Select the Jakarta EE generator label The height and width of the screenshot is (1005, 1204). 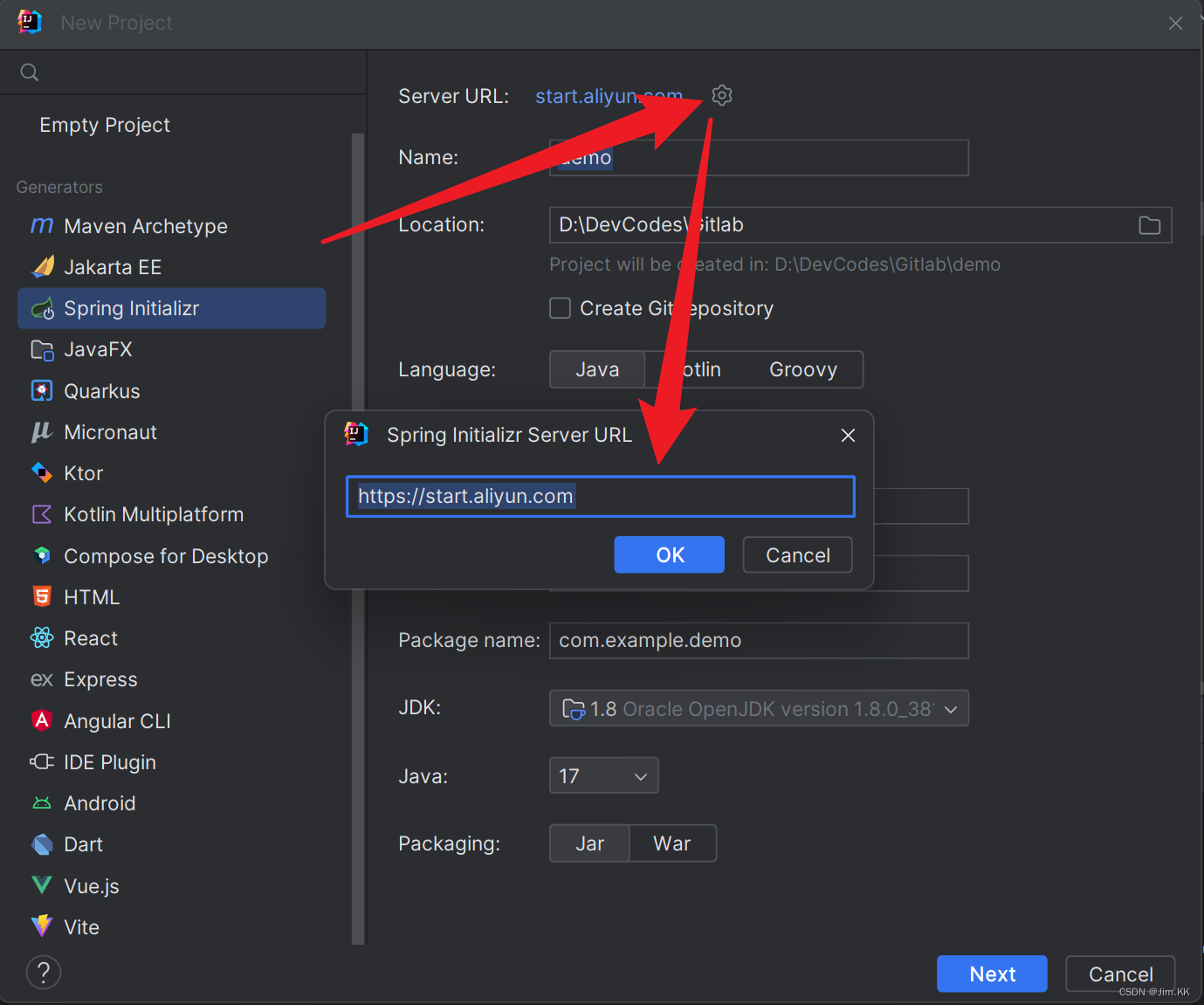[x=113, y=267]
